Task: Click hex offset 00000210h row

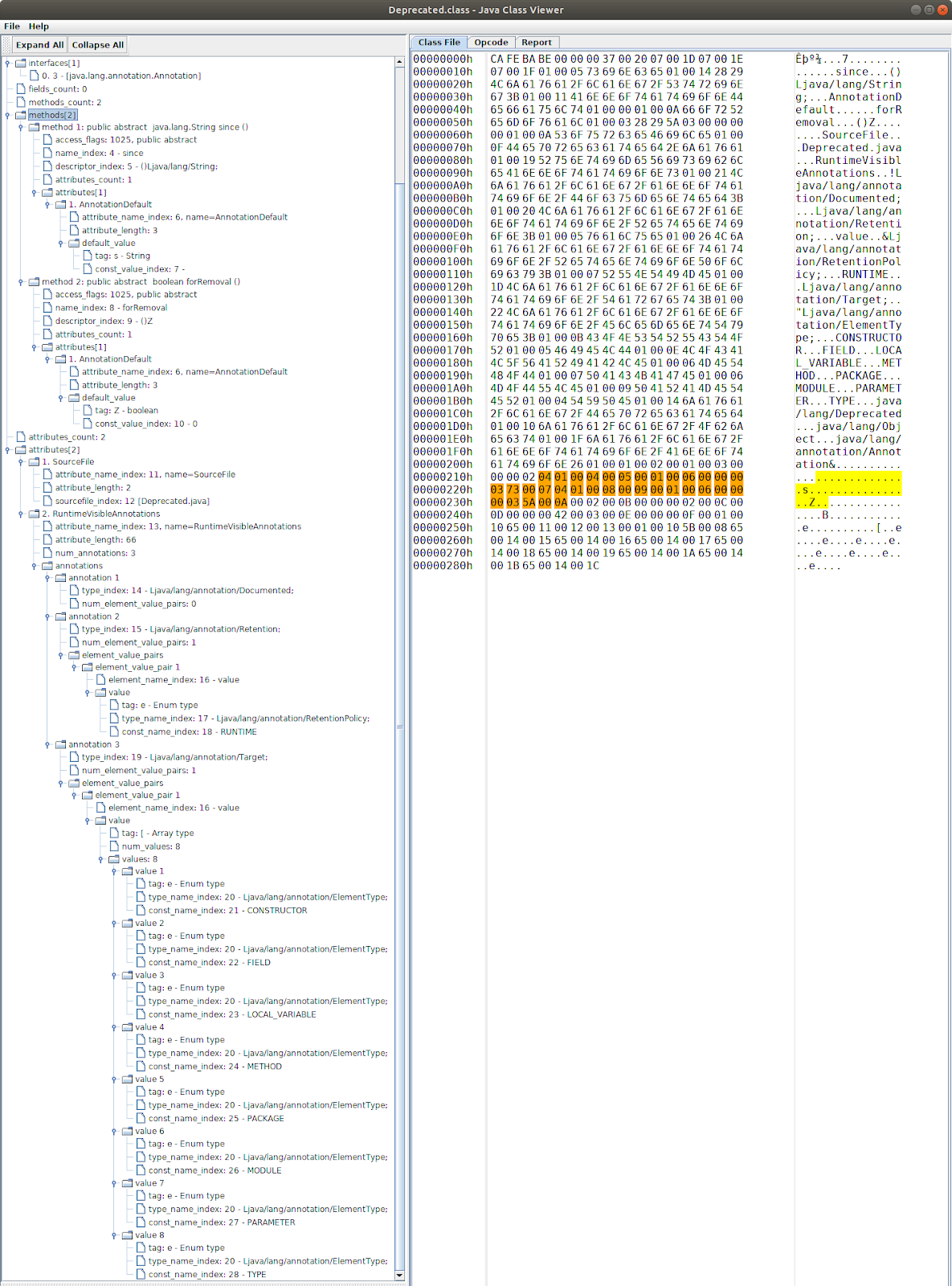Action: pyautogui.click(x=443, y=477)
